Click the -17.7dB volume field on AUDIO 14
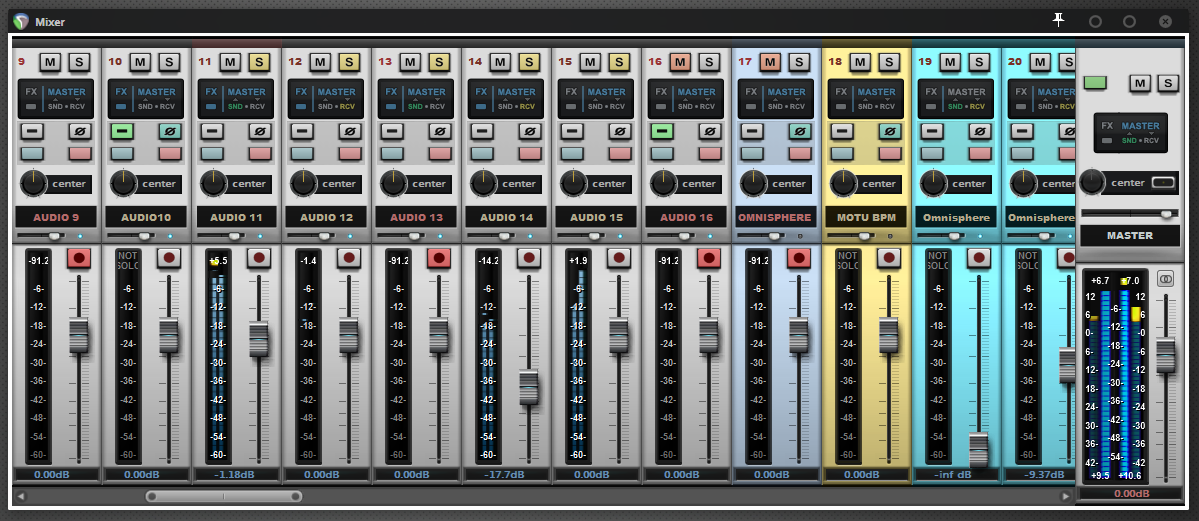The height and width of the screenshot is (521, 1199). 505,474
